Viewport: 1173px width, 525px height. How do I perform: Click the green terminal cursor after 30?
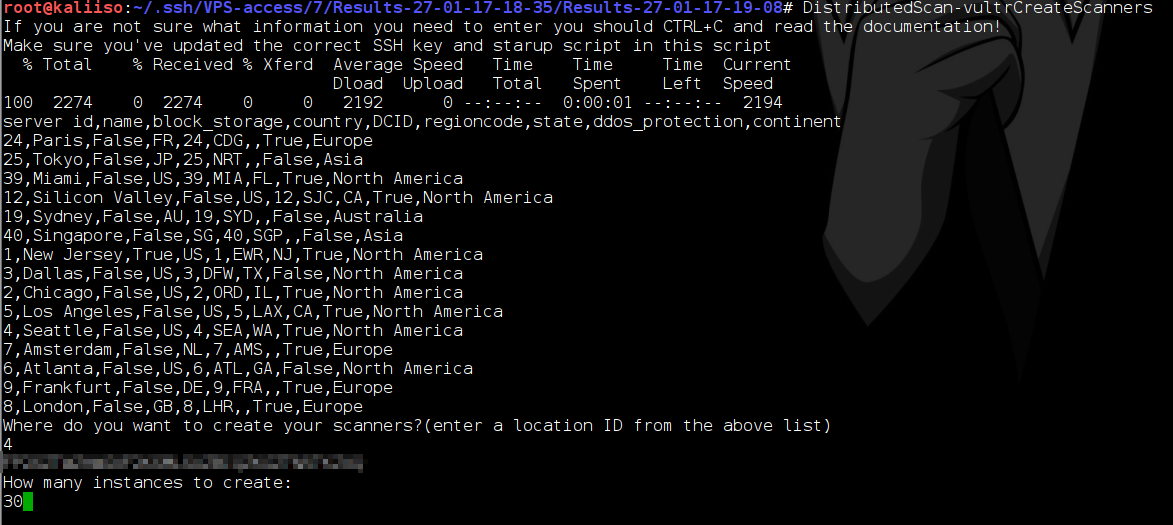(x=28, y=502)
